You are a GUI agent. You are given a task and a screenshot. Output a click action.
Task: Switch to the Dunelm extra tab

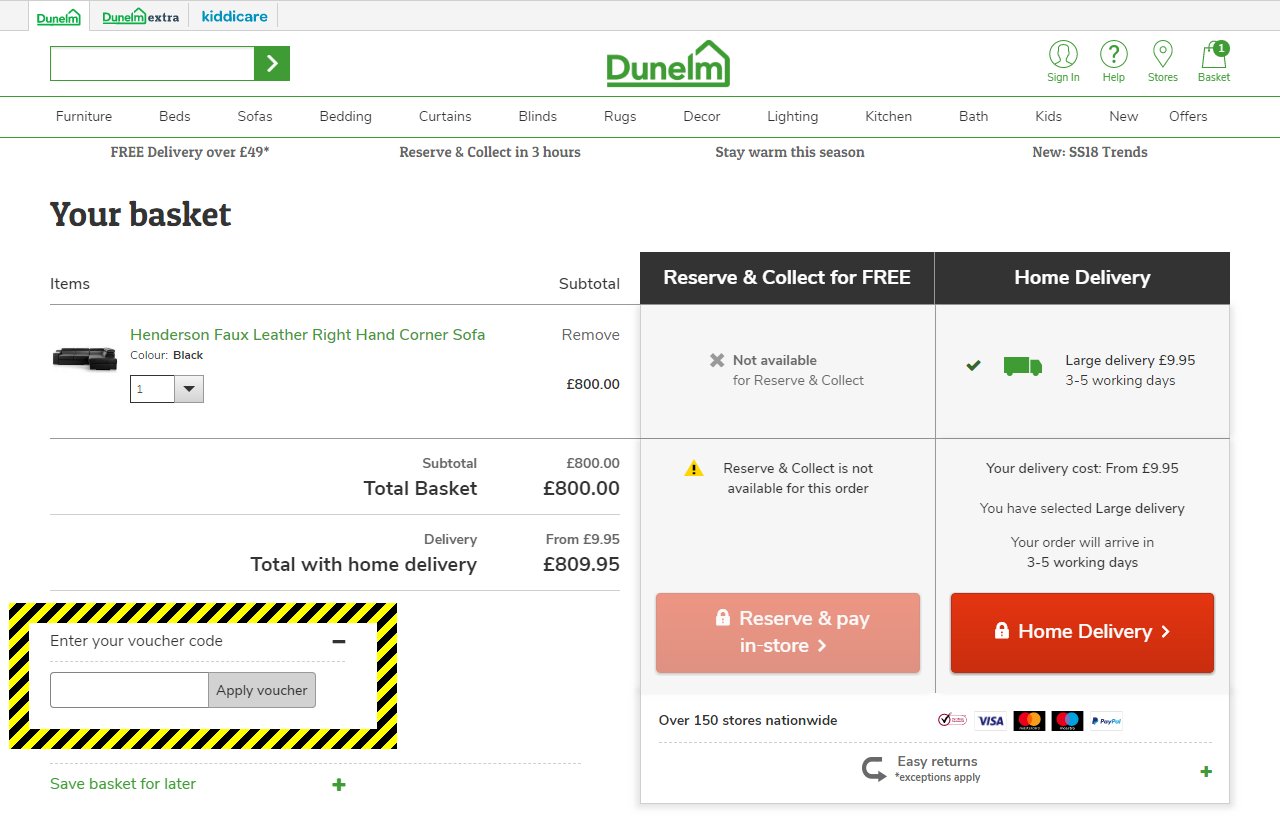pos(140,16)
